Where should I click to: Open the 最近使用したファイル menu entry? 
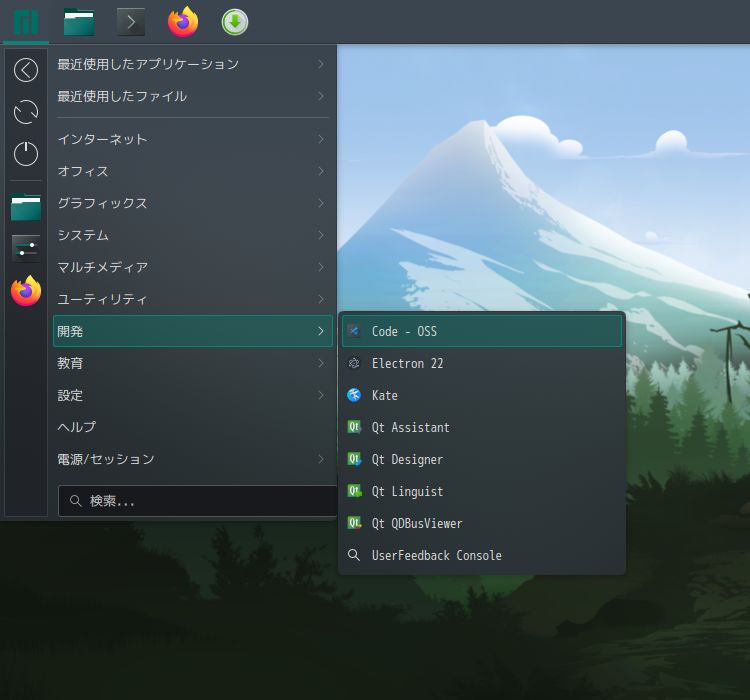pos(193,96)
